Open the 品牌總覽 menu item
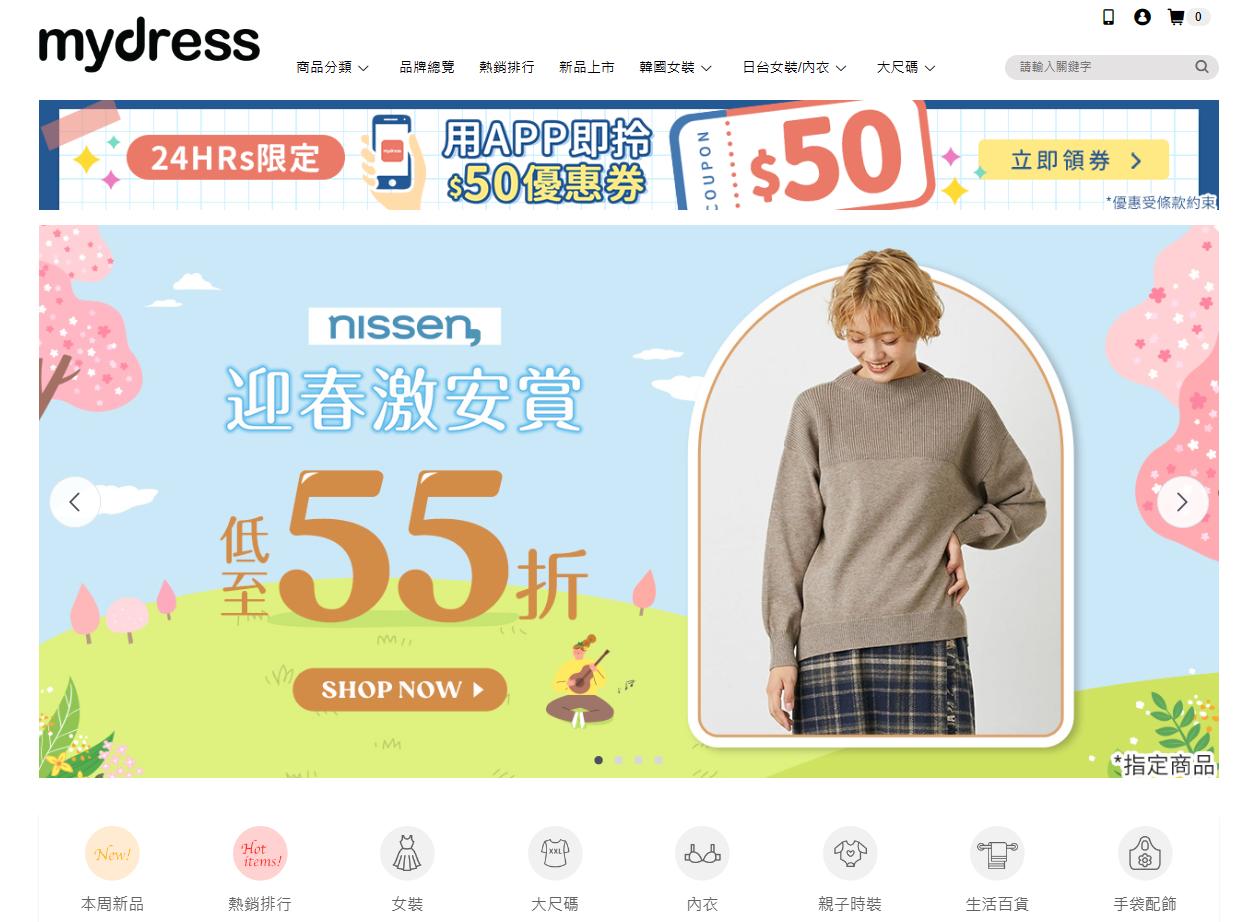Image resolution: width=1254 pixels, height=922 pixels. click(427, 68)
